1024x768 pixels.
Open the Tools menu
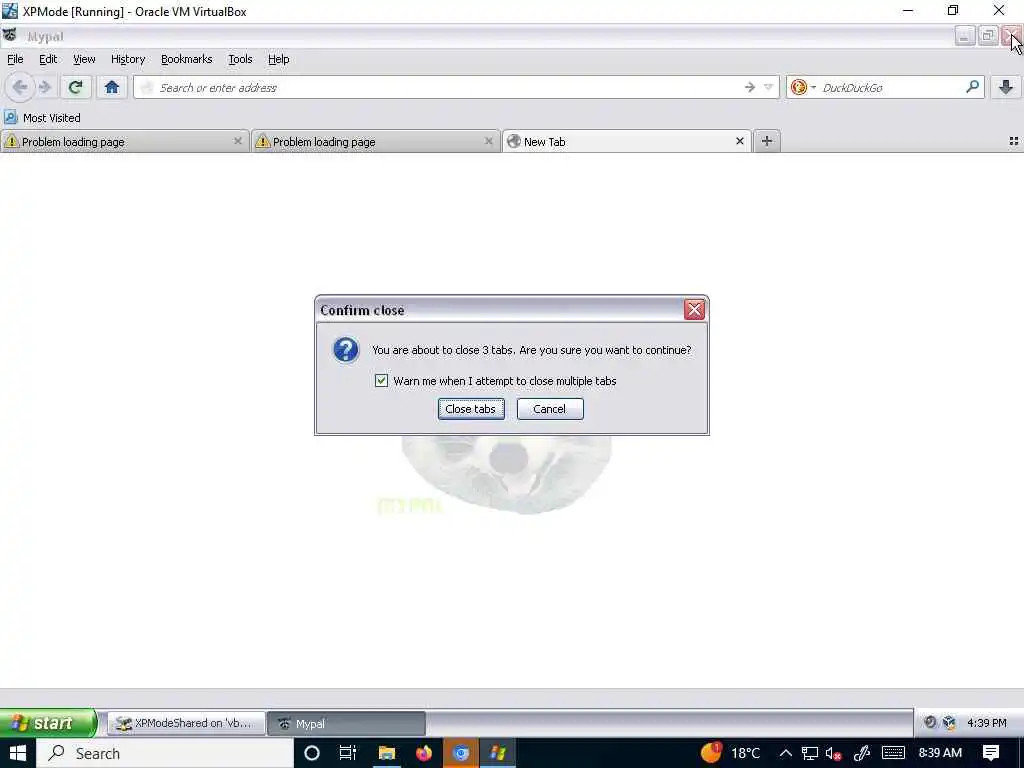click(x=240, y=59)
